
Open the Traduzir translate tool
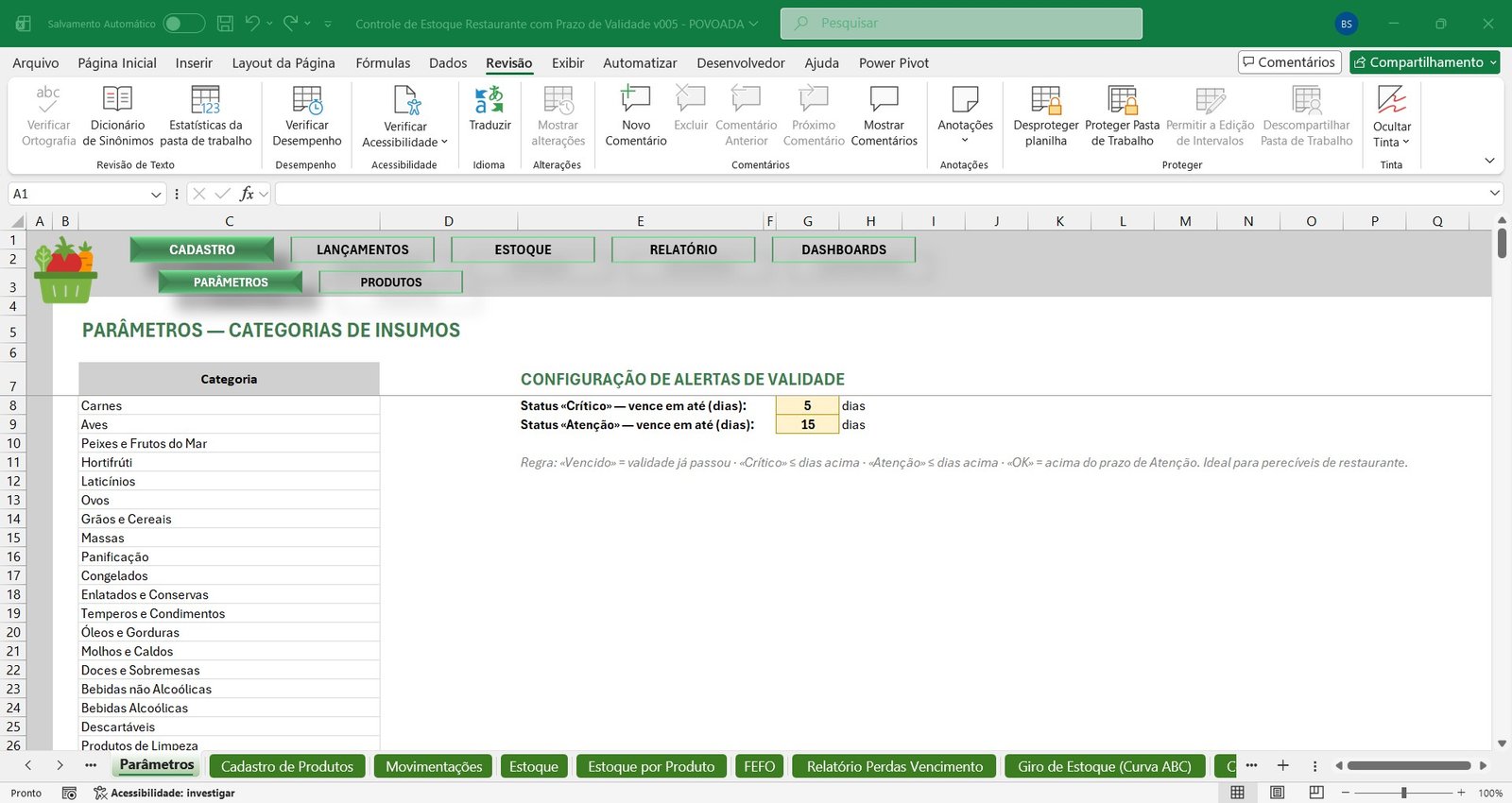click(490, 109)
